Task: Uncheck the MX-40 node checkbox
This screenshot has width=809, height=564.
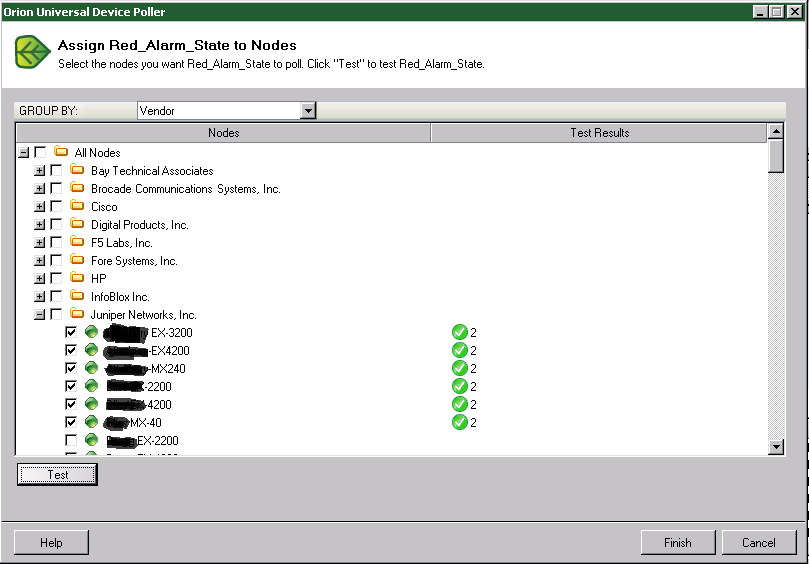Action: [x=71, y=422]
